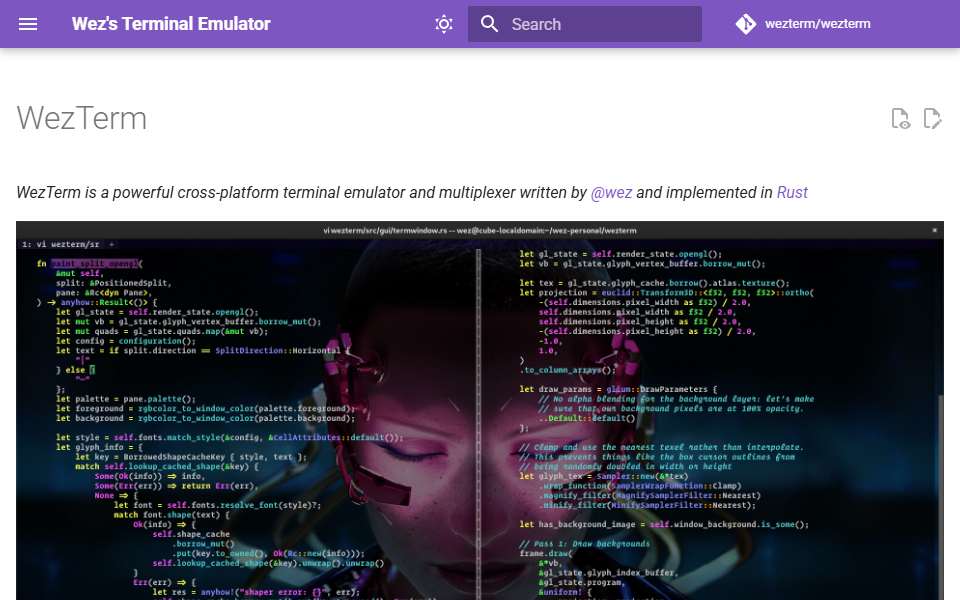Open the edit this page icon

932,118
